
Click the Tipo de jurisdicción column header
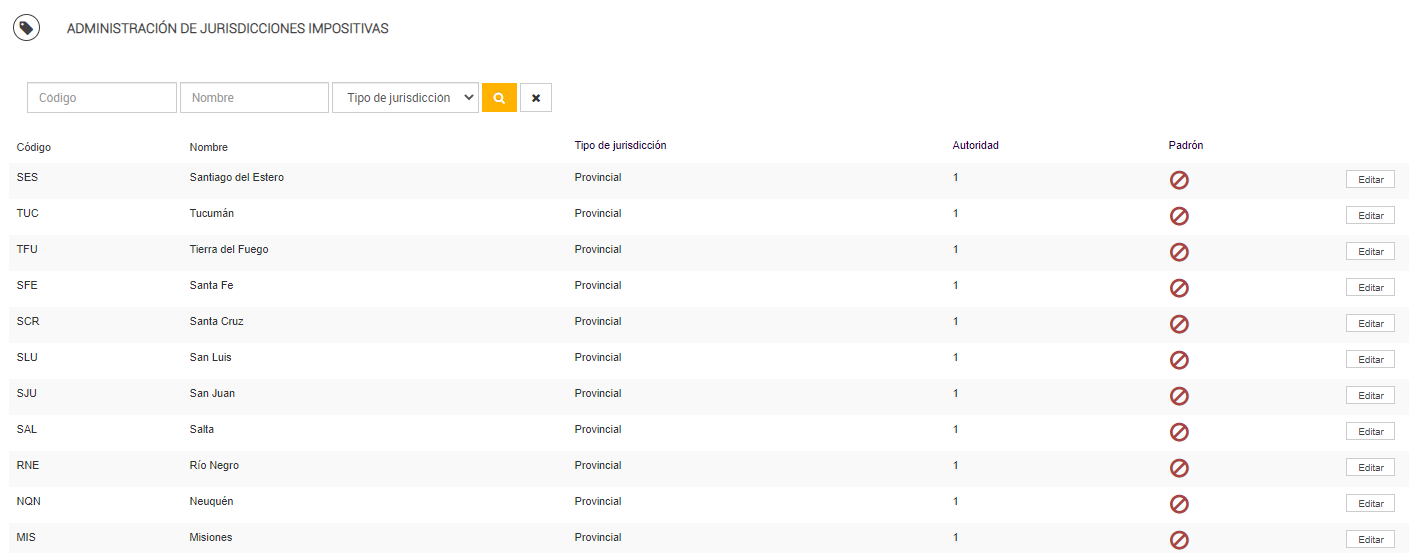(620, 146)
